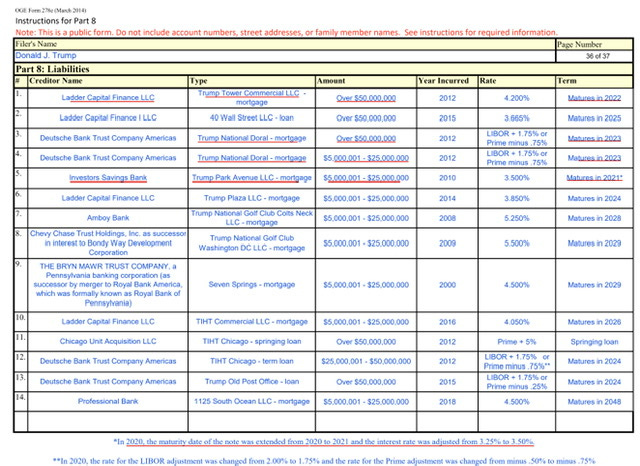Select the 2008 year incurred cell
This screenshot has height=466, width=640.
(447, 218)
